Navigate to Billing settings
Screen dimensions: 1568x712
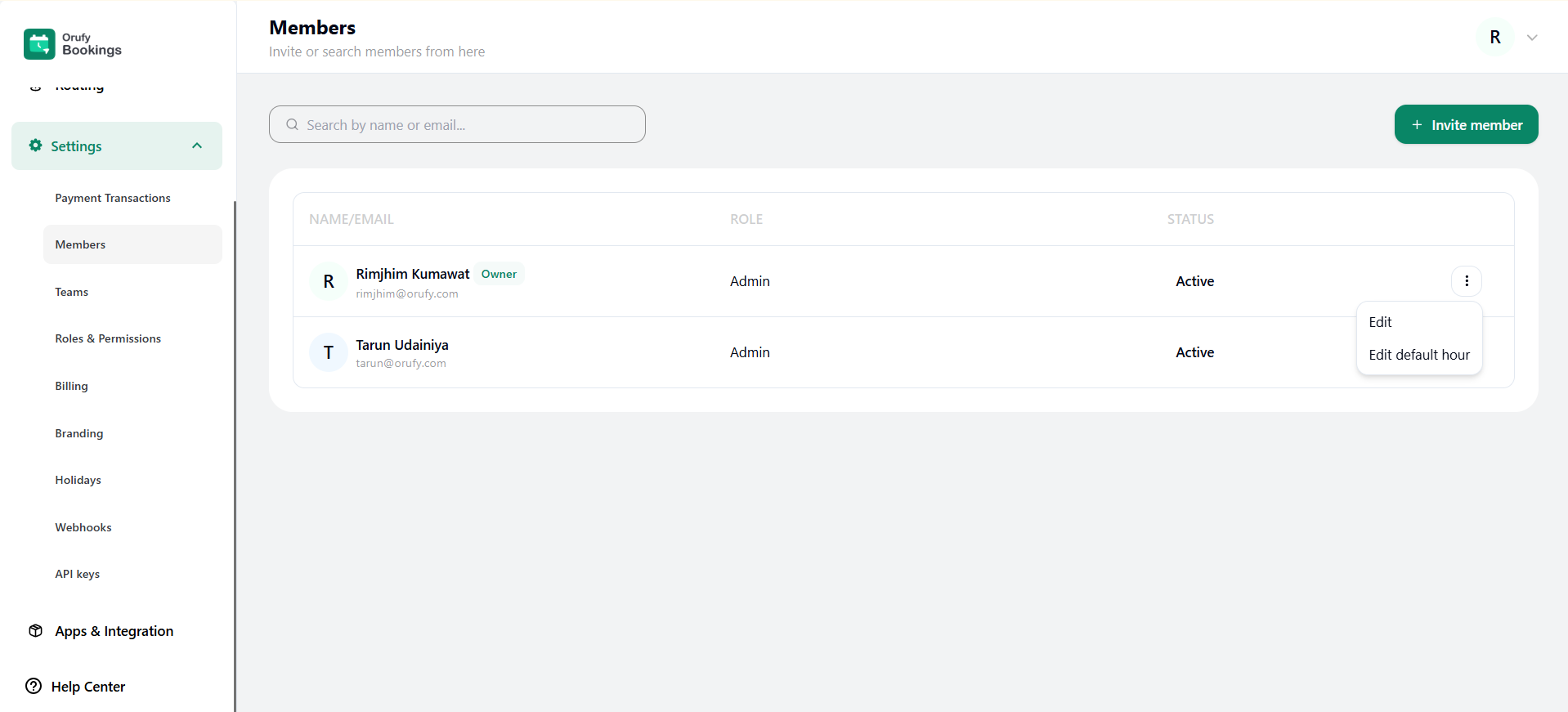[72, 386]
